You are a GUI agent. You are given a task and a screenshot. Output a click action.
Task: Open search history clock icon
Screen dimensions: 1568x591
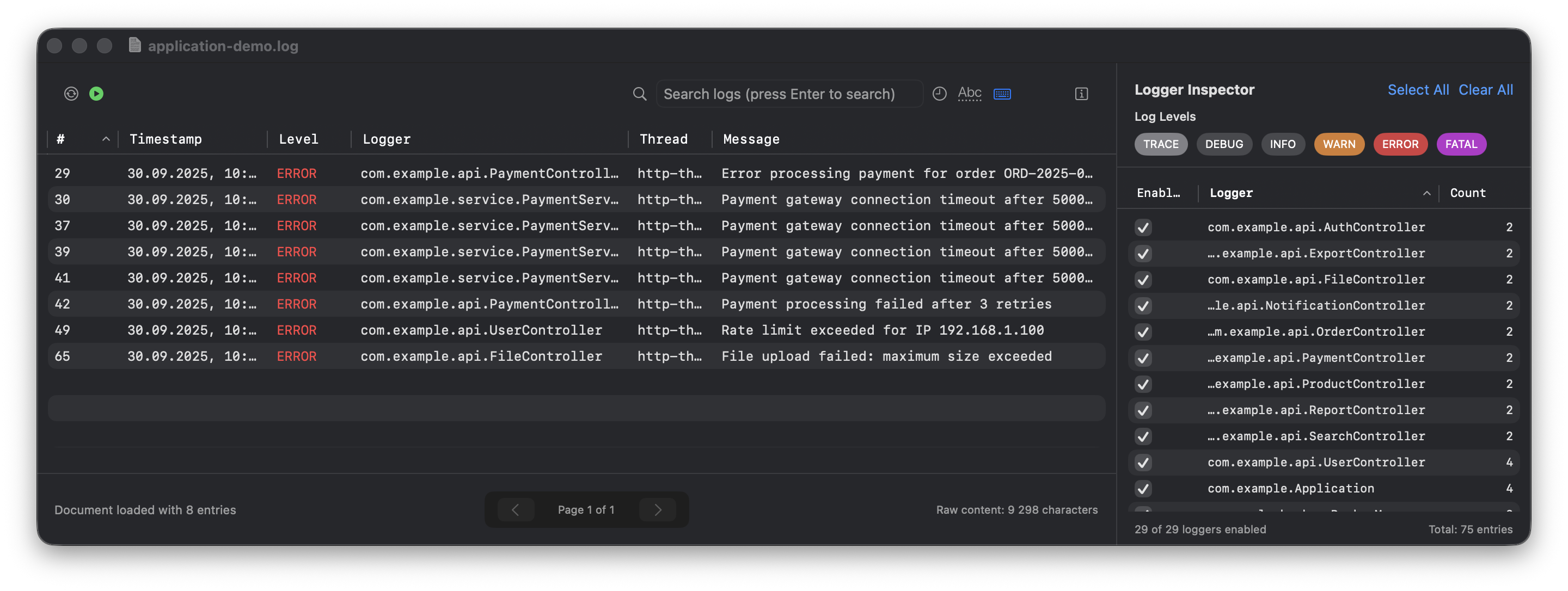(939, 94)
